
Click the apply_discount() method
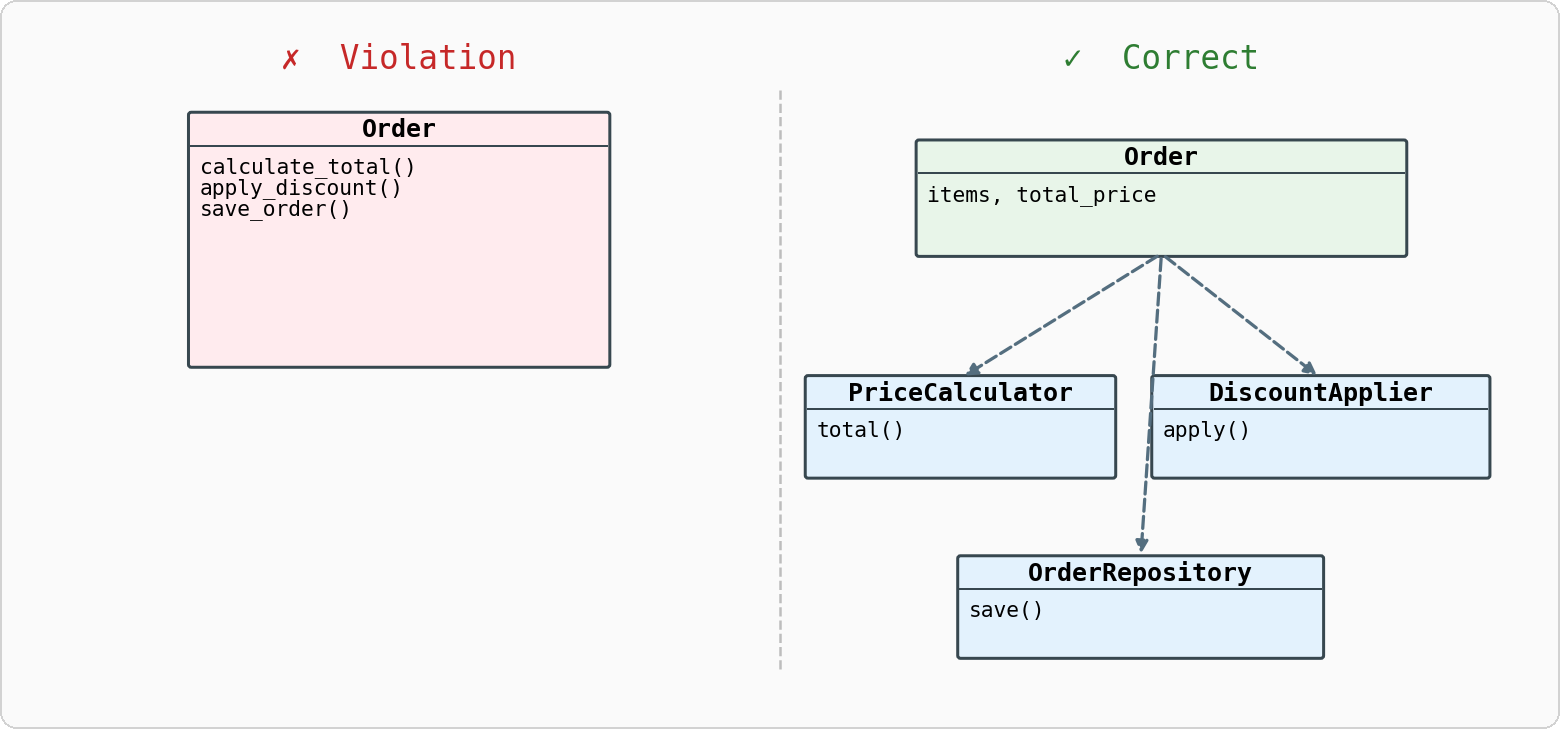click(x=300, y=188)
